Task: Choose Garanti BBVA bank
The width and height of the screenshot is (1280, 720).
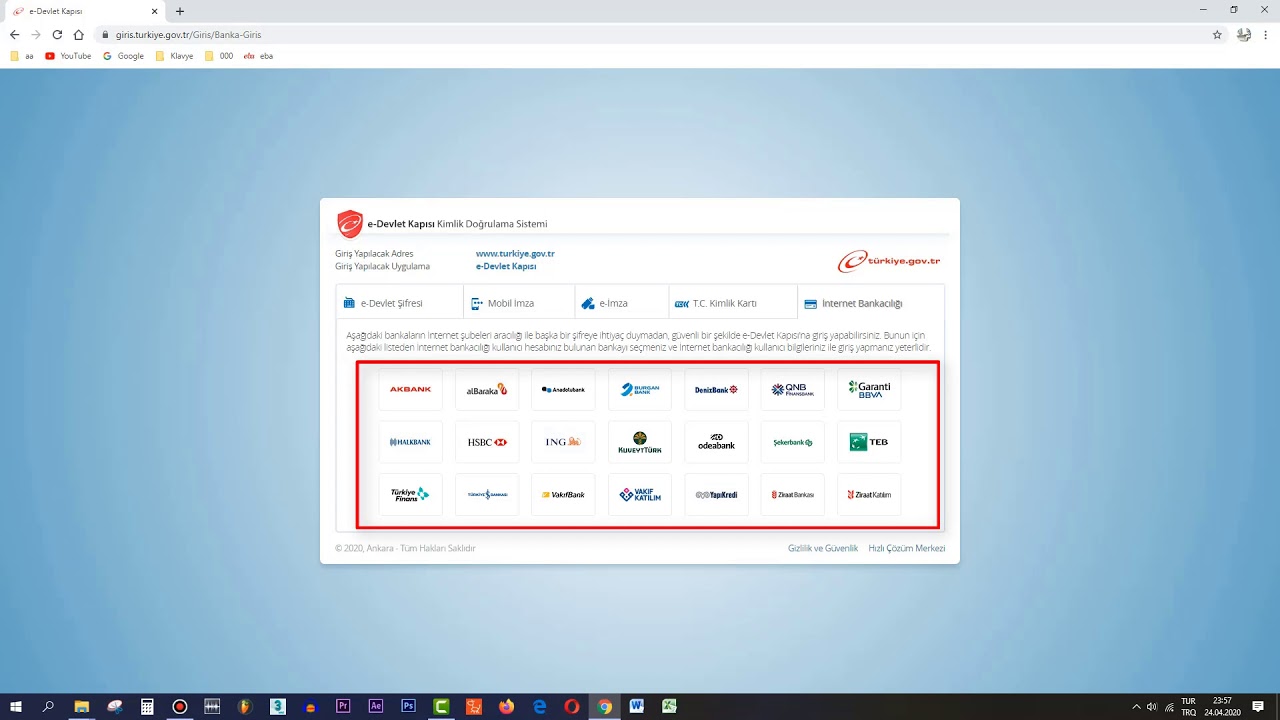Action: (869, 389)
